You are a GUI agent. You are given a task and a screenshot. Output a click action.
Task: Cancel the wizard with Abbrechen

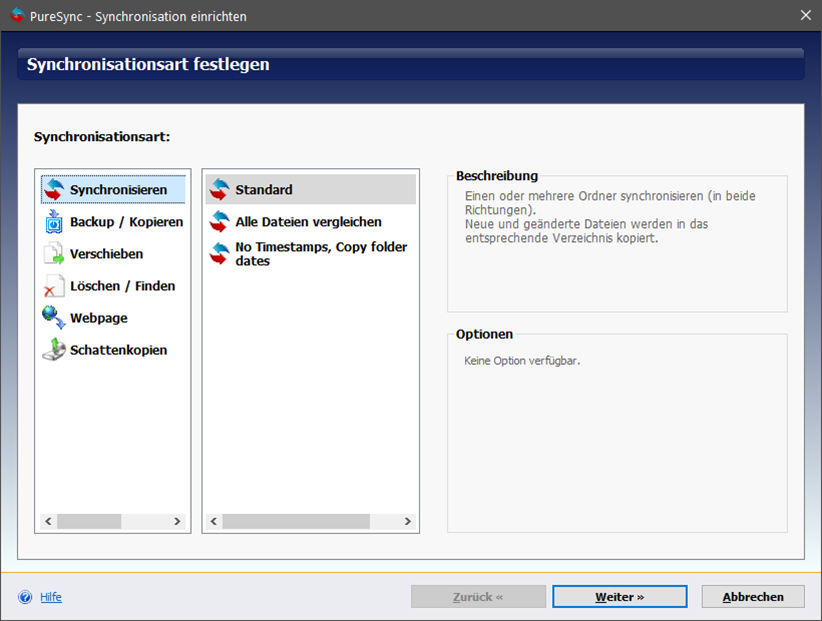coord(752,596)
